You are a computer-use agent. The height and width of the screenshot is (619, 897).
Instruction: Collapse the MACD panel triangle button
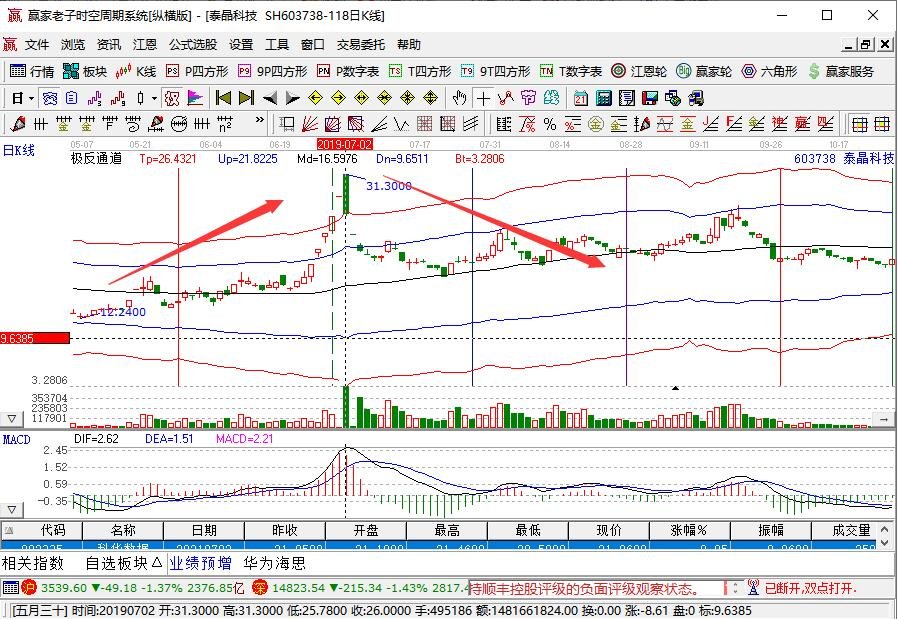pyautogui.click(x=11, y=509)
